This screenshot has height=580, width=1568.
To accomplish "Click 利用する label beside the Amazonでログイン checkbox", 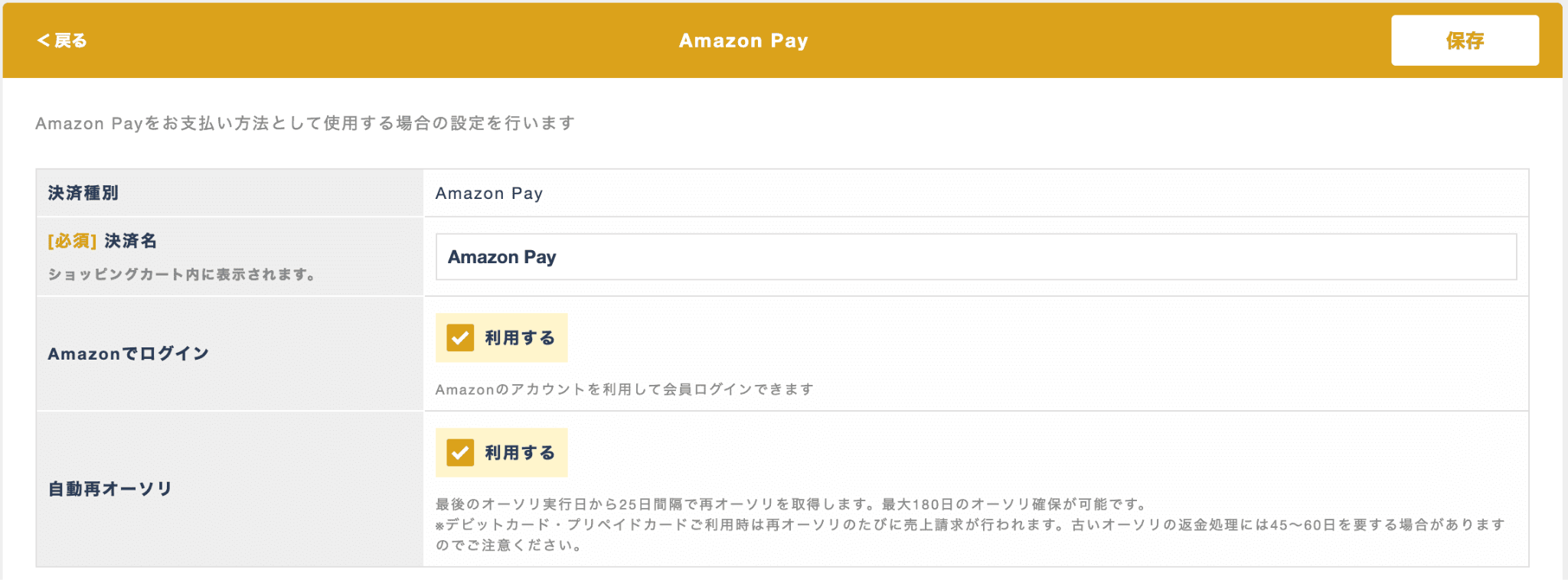I will coord(520,337).
